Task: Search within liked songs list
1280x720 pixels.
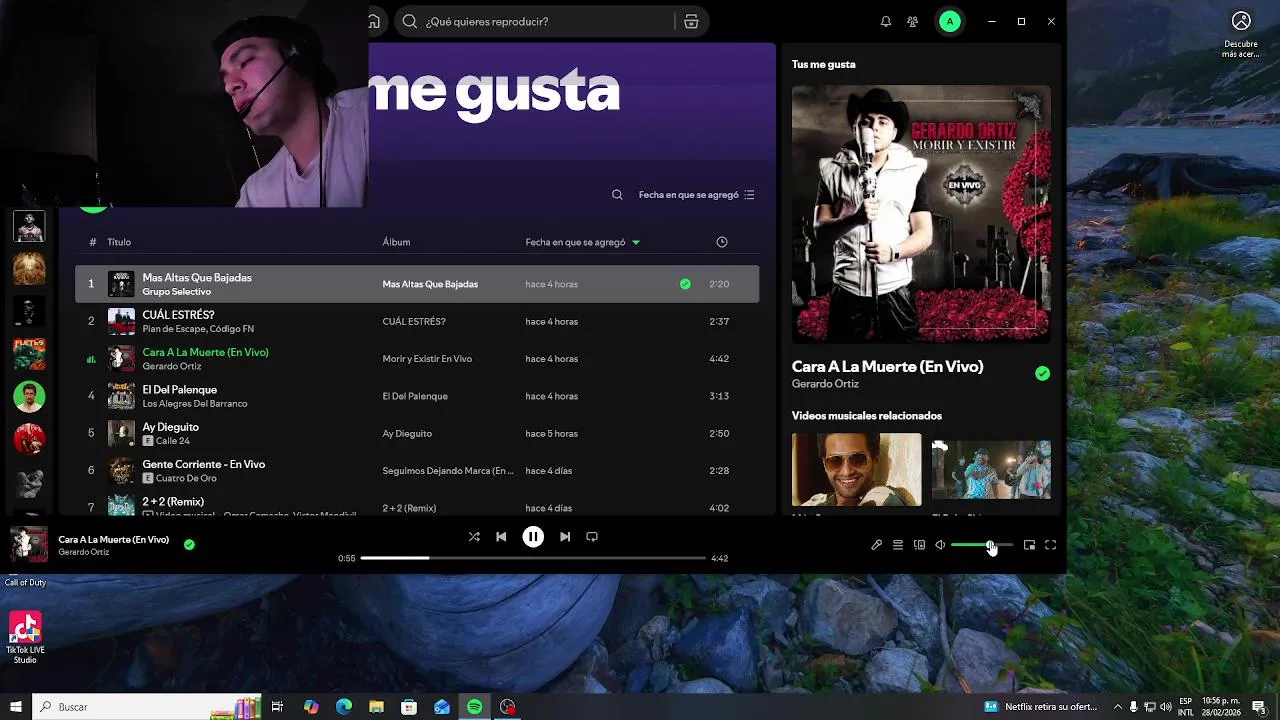Action: tap(617, 195)
